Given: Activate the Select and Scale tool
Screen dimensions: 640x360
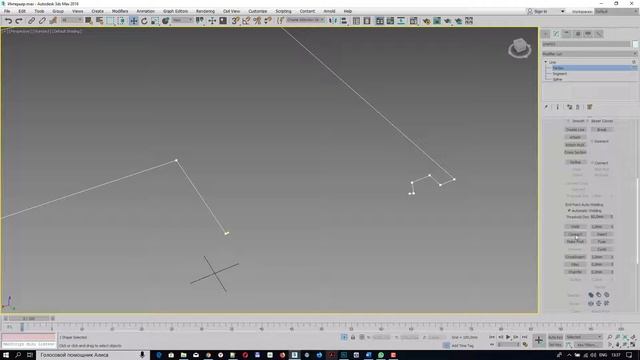Looking at the screenshot, I should tap(155, 21).
